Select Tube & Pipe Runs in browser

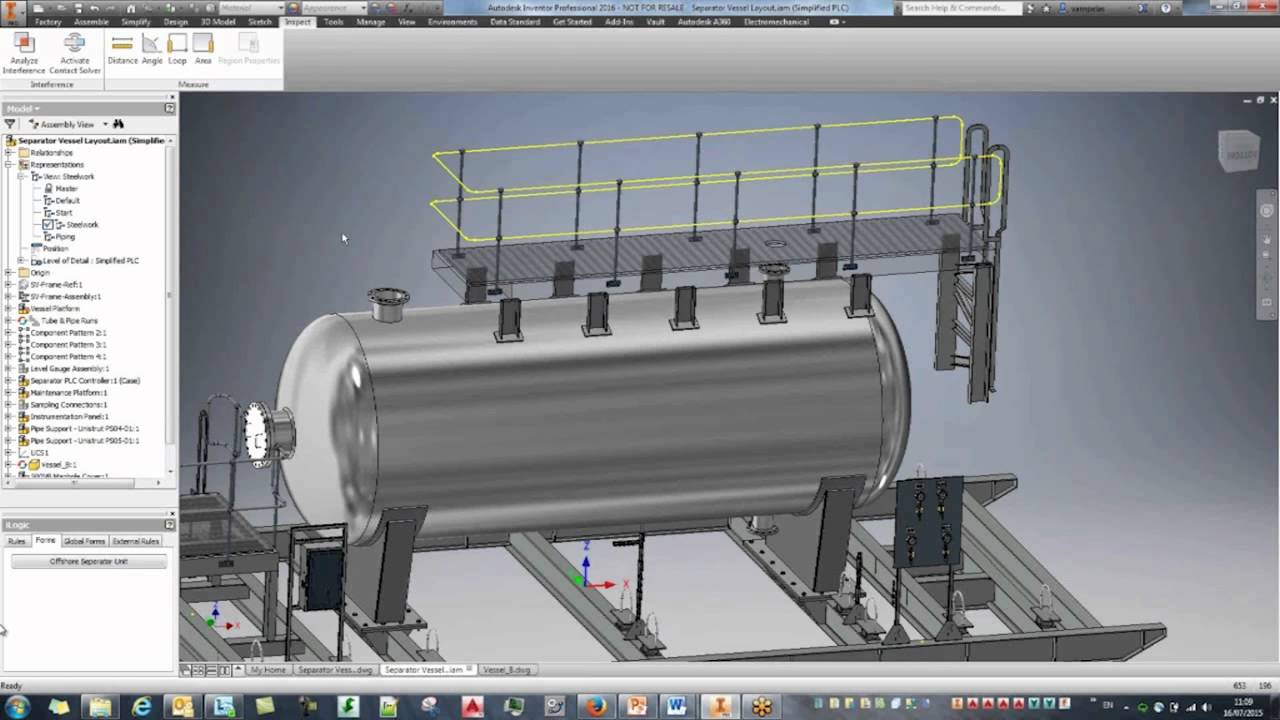pos(69,321)
